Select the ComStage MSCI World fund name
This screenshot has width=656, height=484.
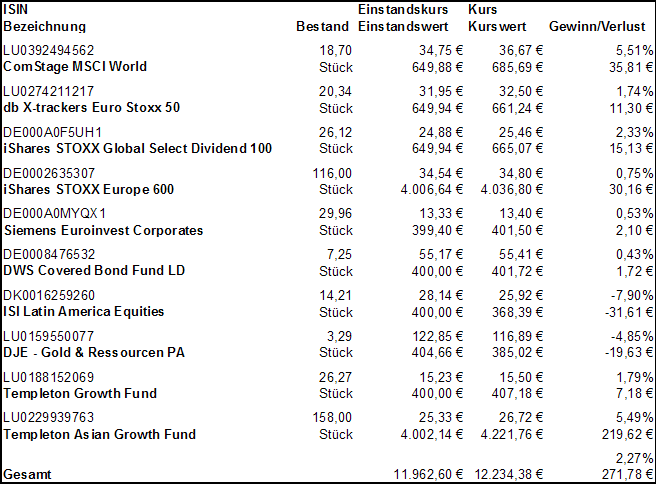[75, 67]
